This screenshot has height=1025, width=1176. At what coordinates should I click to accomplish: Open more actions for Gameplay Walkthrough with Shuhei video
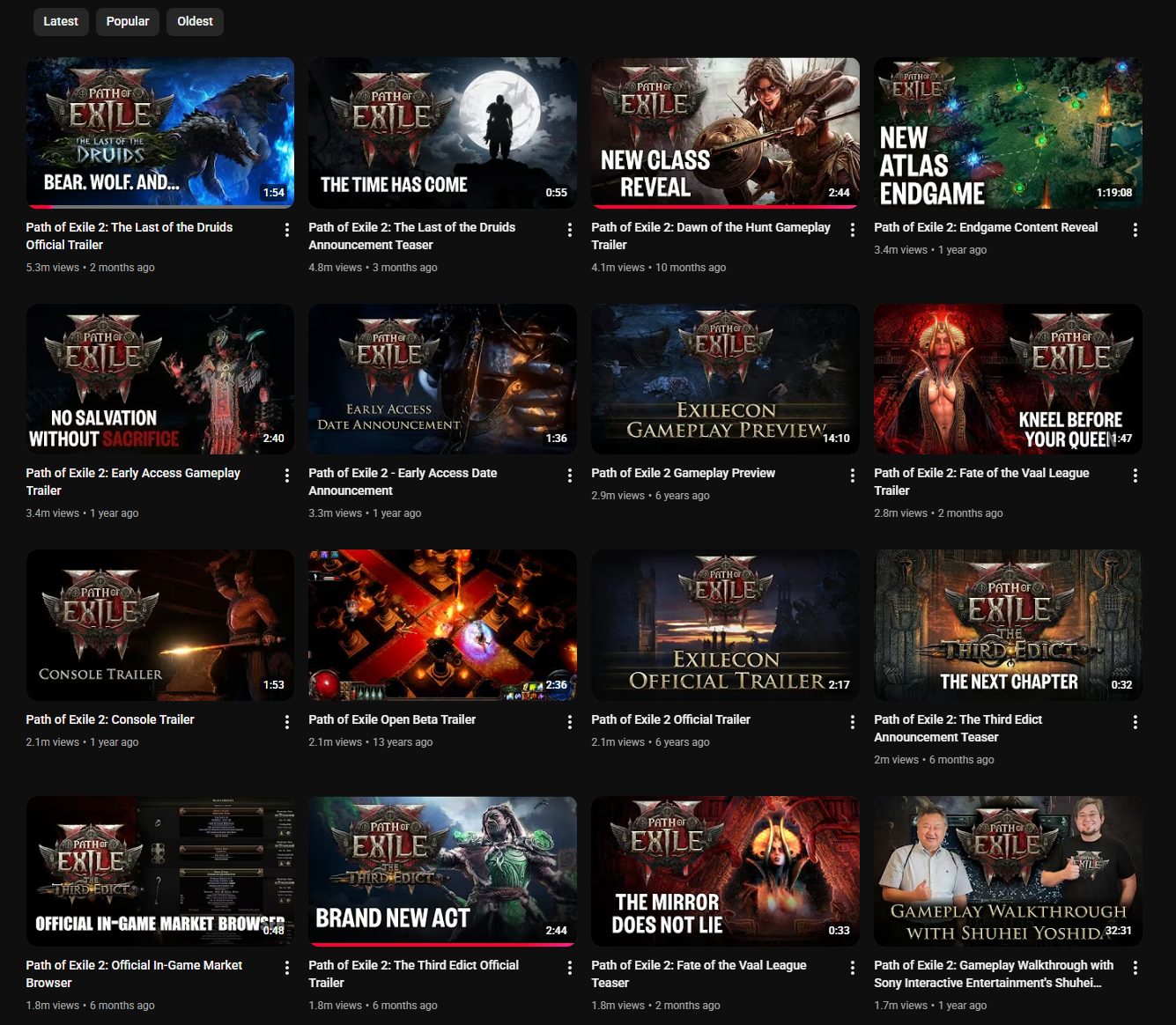coord(1135,968)
